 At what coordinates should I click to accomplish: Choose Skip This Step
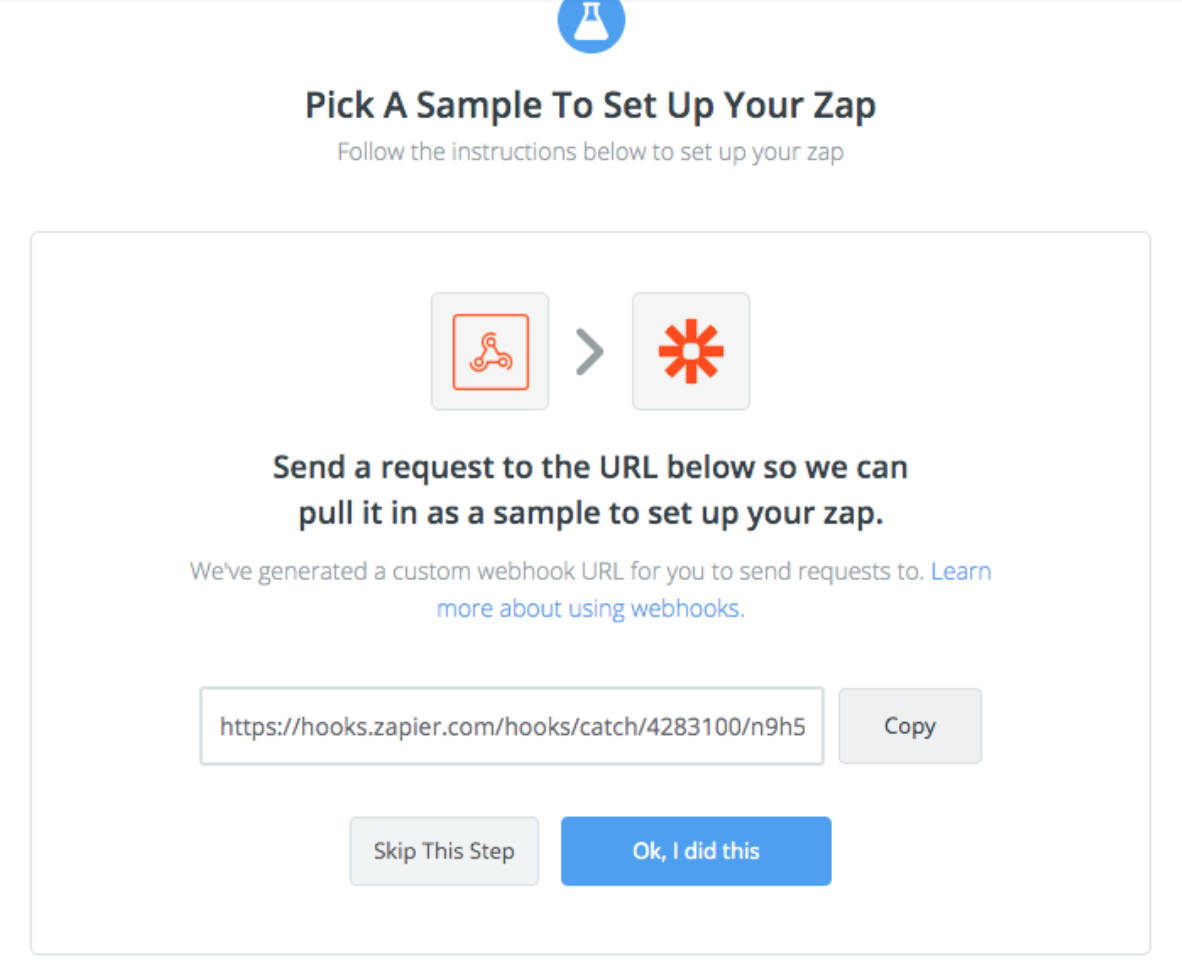[x=444, y=851]
